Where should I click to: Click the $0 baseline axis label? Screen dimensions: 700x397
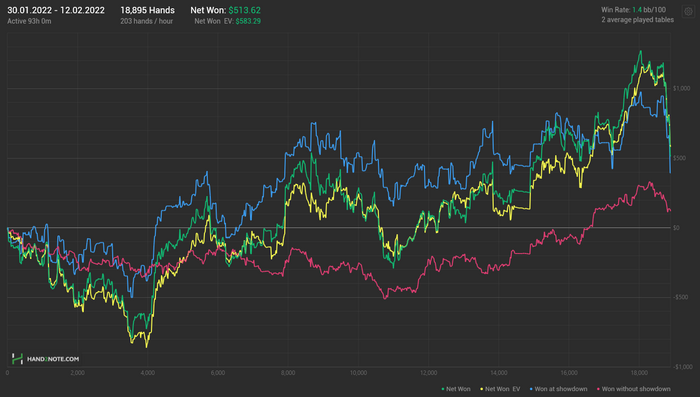676,228
